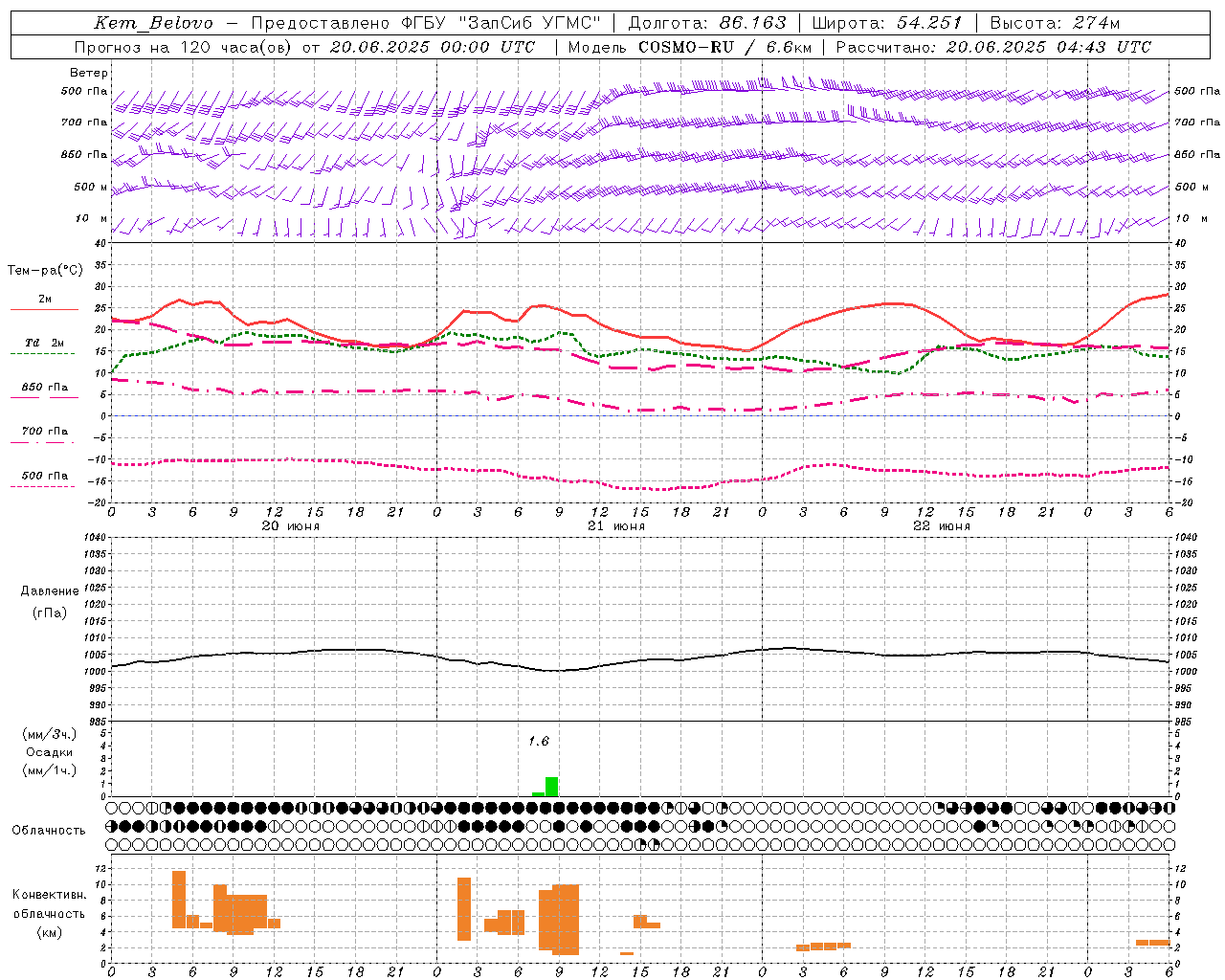Click the 22 июня date label
This screenshot has width=1225, height=980.
click(x=942, y=525)
